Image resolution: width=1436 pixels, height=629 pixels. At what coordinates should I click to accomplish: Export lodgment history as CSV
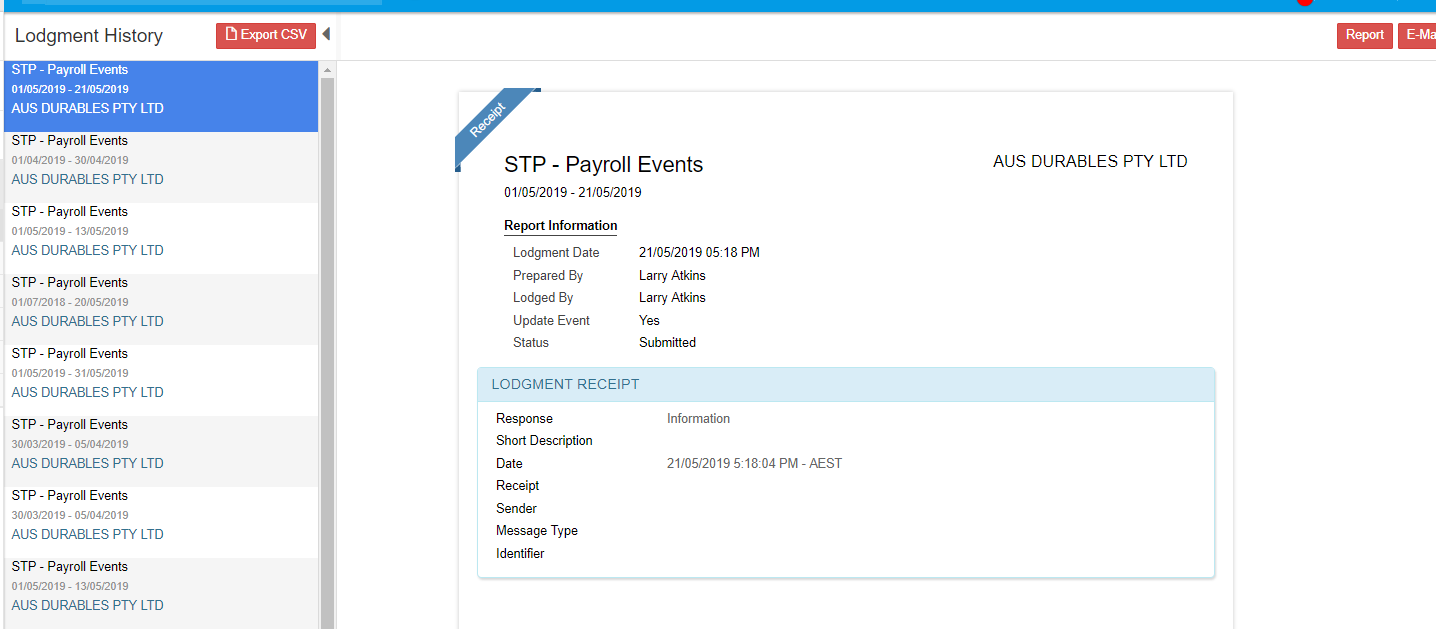click(266, 35)
